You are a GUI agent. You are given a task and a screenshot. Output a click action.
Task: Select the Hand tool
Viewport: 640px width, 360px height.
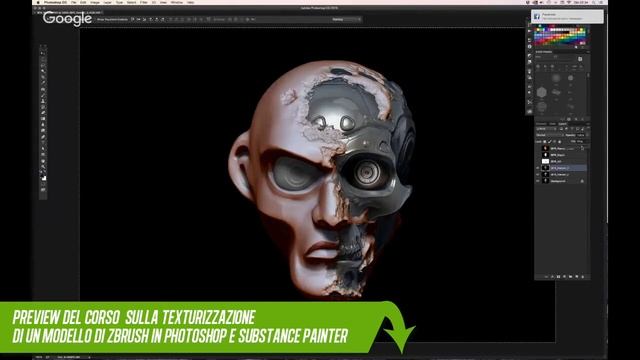[43, 161]
